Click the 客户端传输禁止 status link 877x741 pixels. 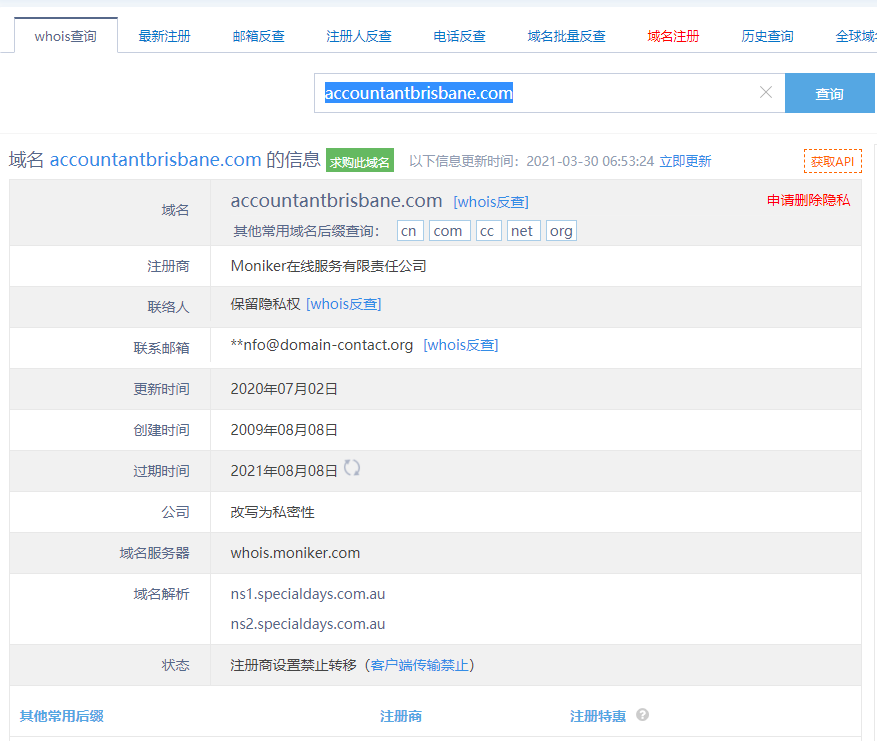tap(420, 665)
